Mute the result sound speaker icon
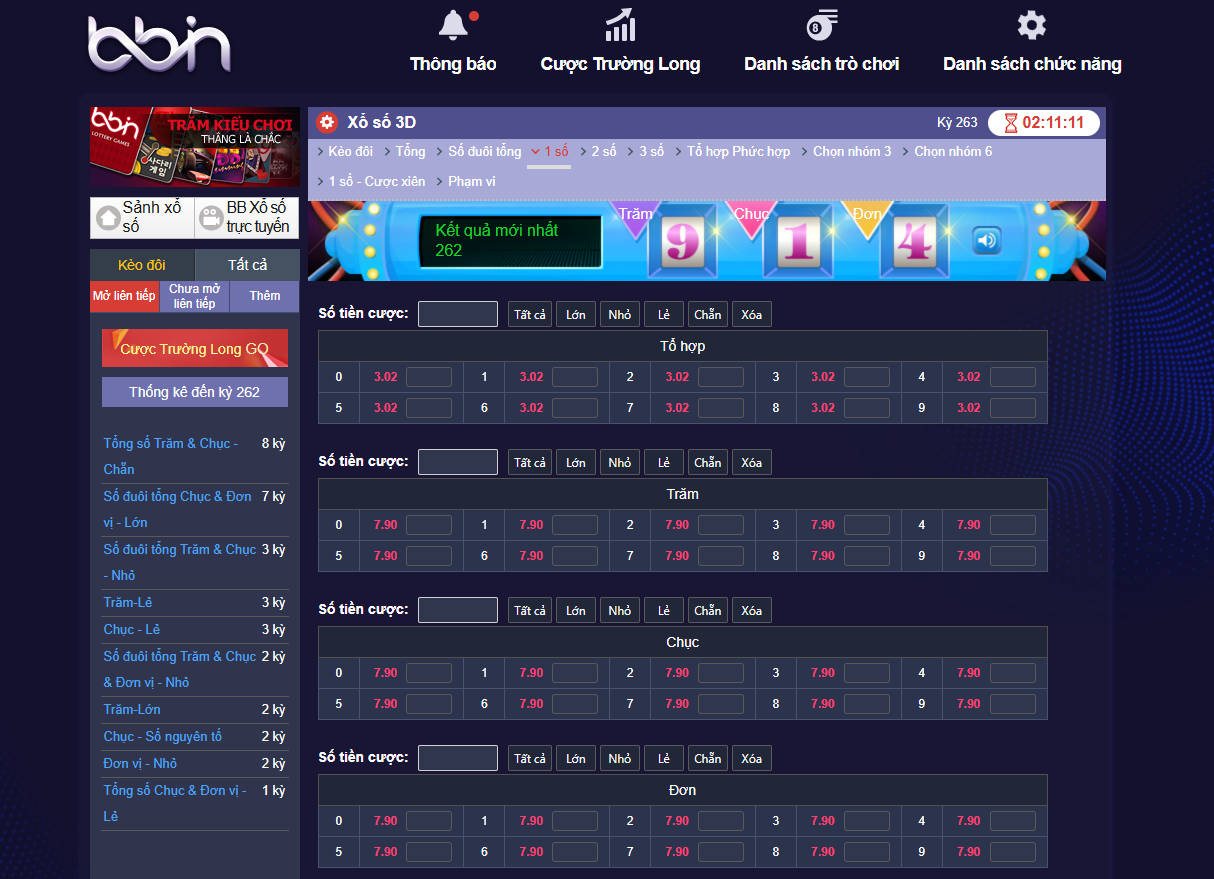1214x879 pixels. [987, 241]
